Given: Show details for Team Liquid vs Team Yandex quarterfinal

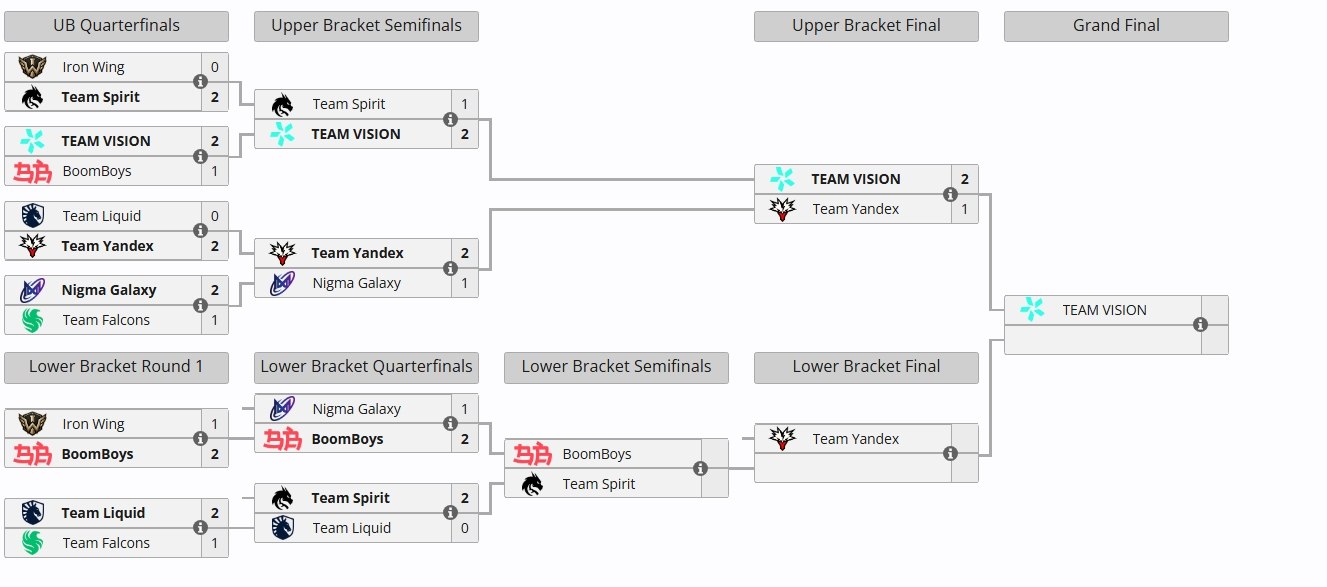Looking at the screenshot, I should tap(200, 231).
